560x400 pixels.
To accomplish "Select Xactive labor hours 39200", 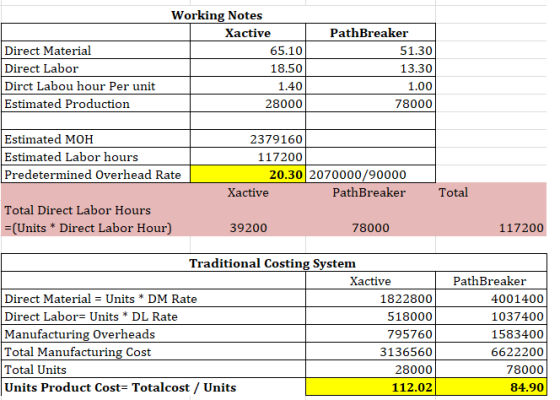I will pyautogui.click(x=248, y=228).
